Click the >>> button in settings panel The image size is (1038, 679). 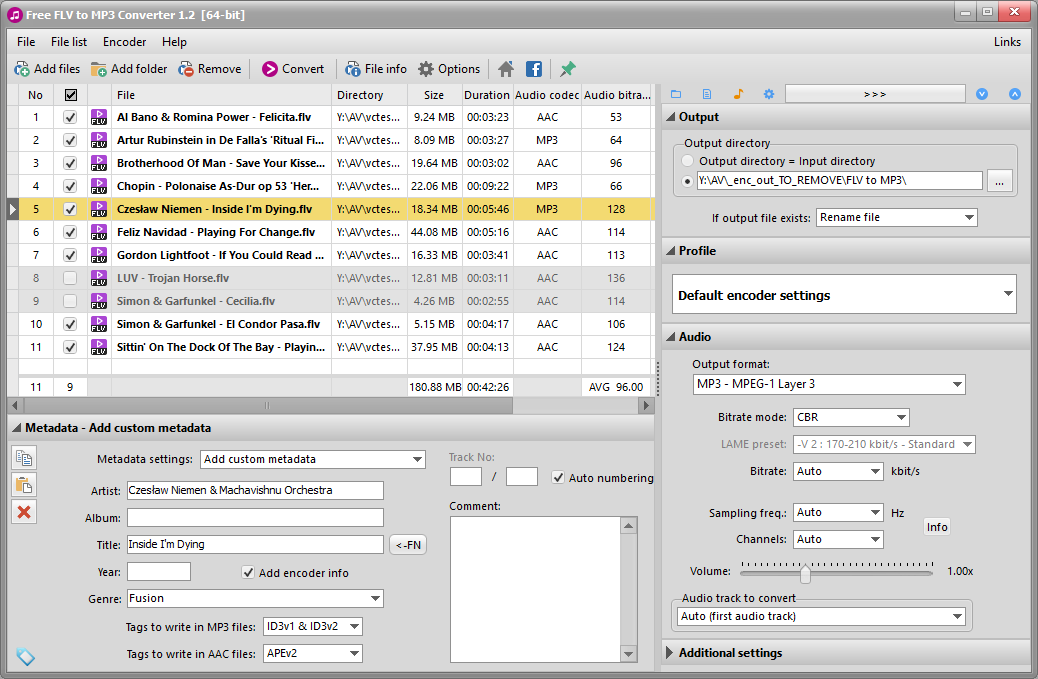point(875,94)
